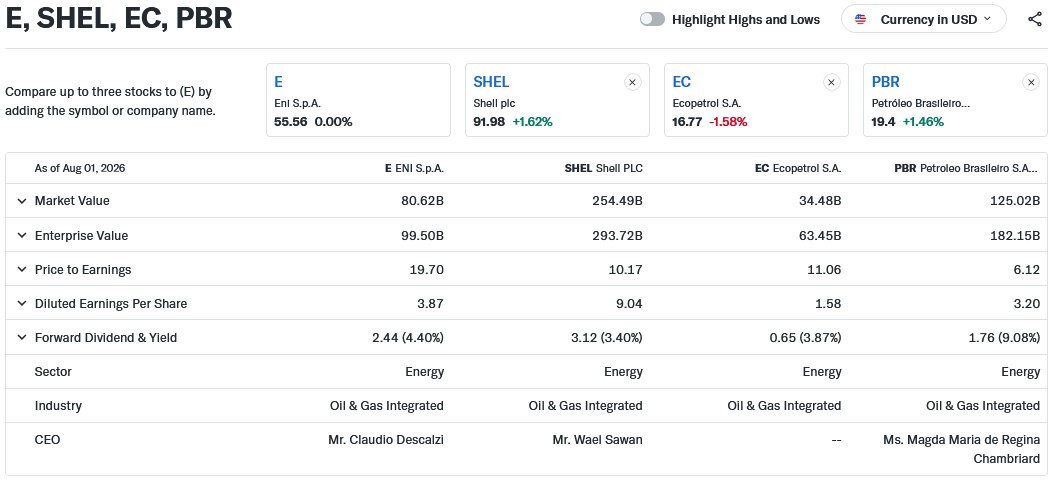The image size is (1058, 492).
Task: Click the EC Ecopetrol S.A. column header
Action: pyautogui.click(x=798, y=168)
